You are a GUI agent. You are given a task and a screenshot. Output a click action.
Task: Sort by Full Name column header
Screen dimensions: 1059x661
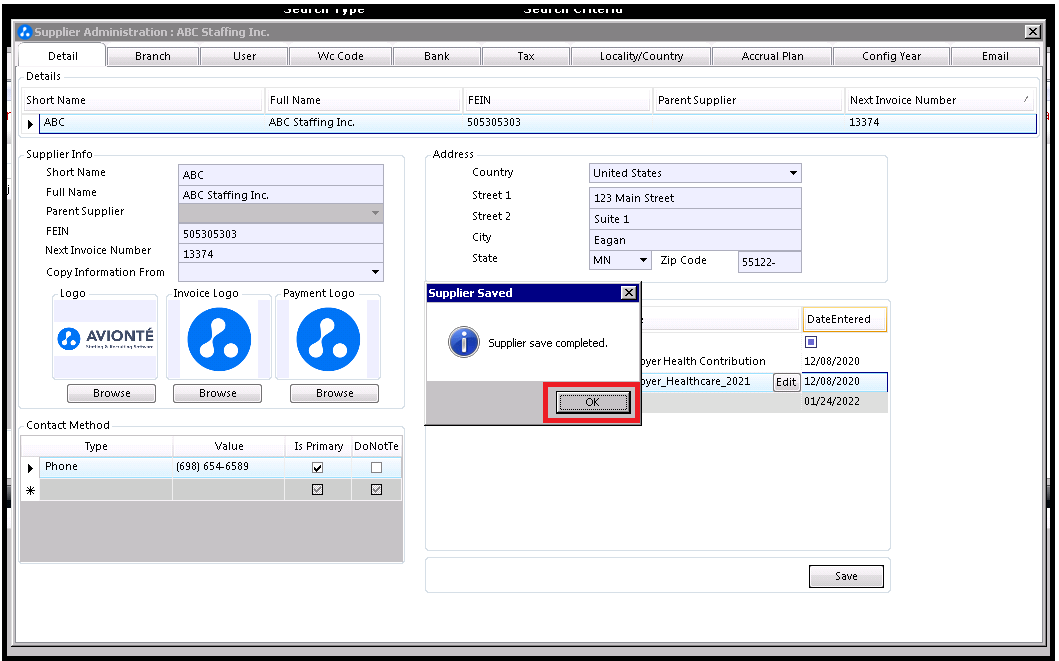click(363, 100)
